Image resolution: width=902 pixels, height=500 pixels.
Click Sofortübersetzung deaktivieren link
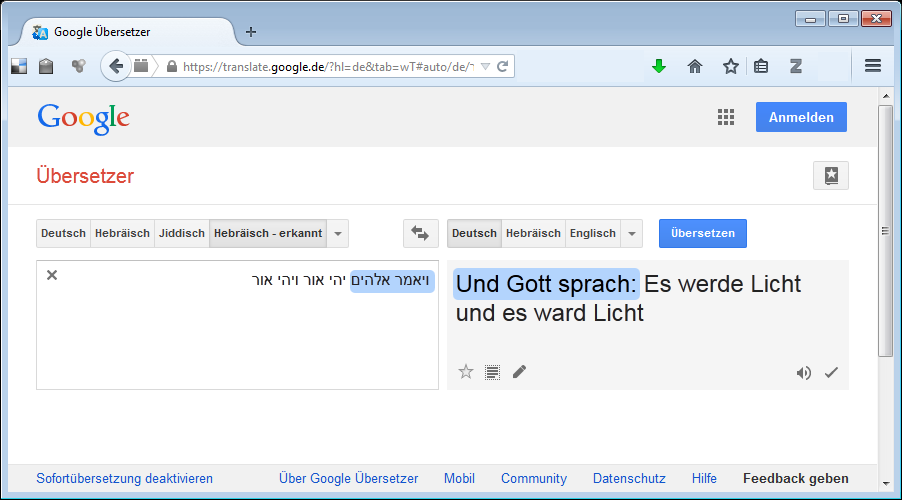[124, 478]
